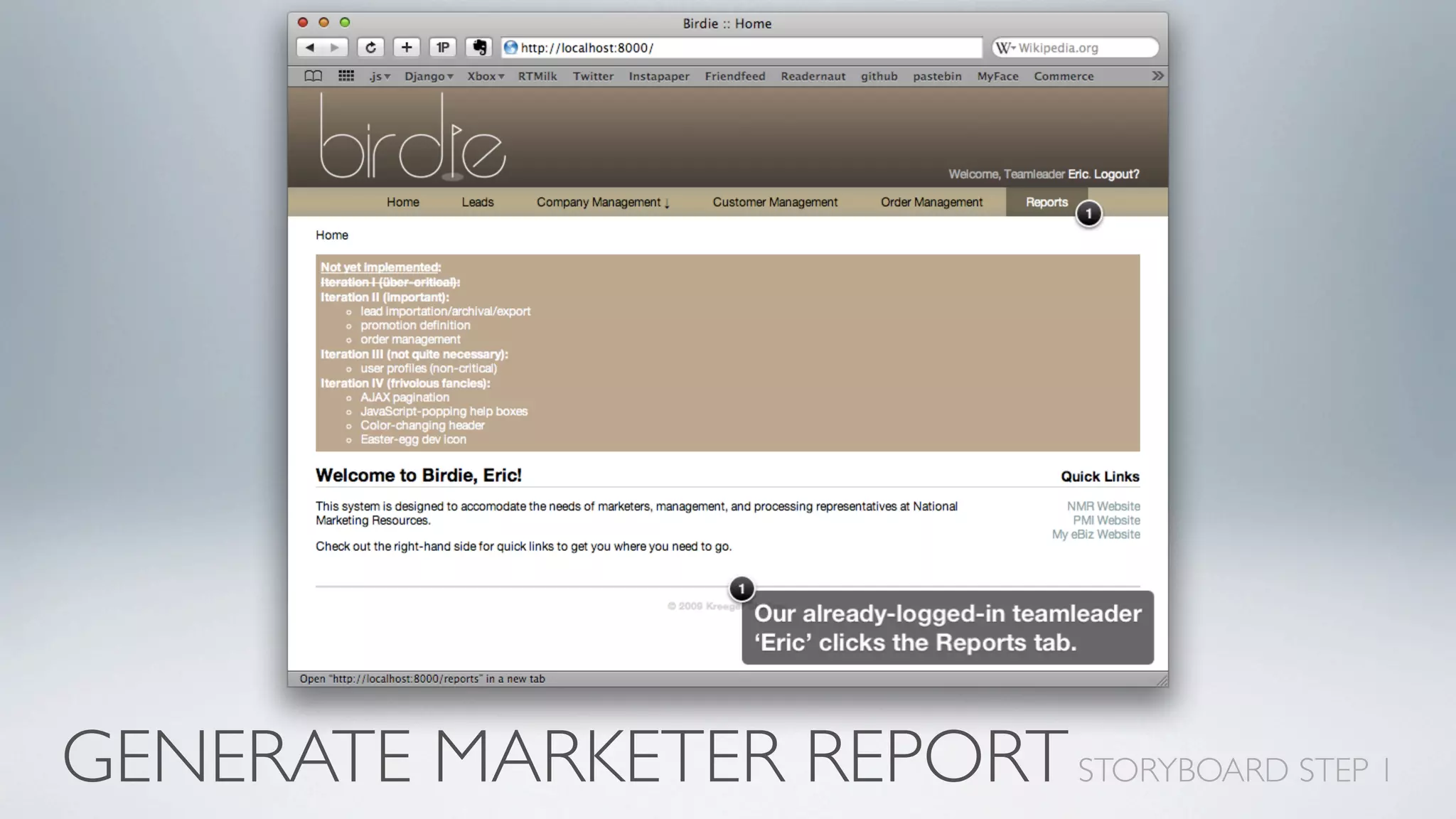
Task: Open the Company Management dropdown menu
Action: (603, 203)
